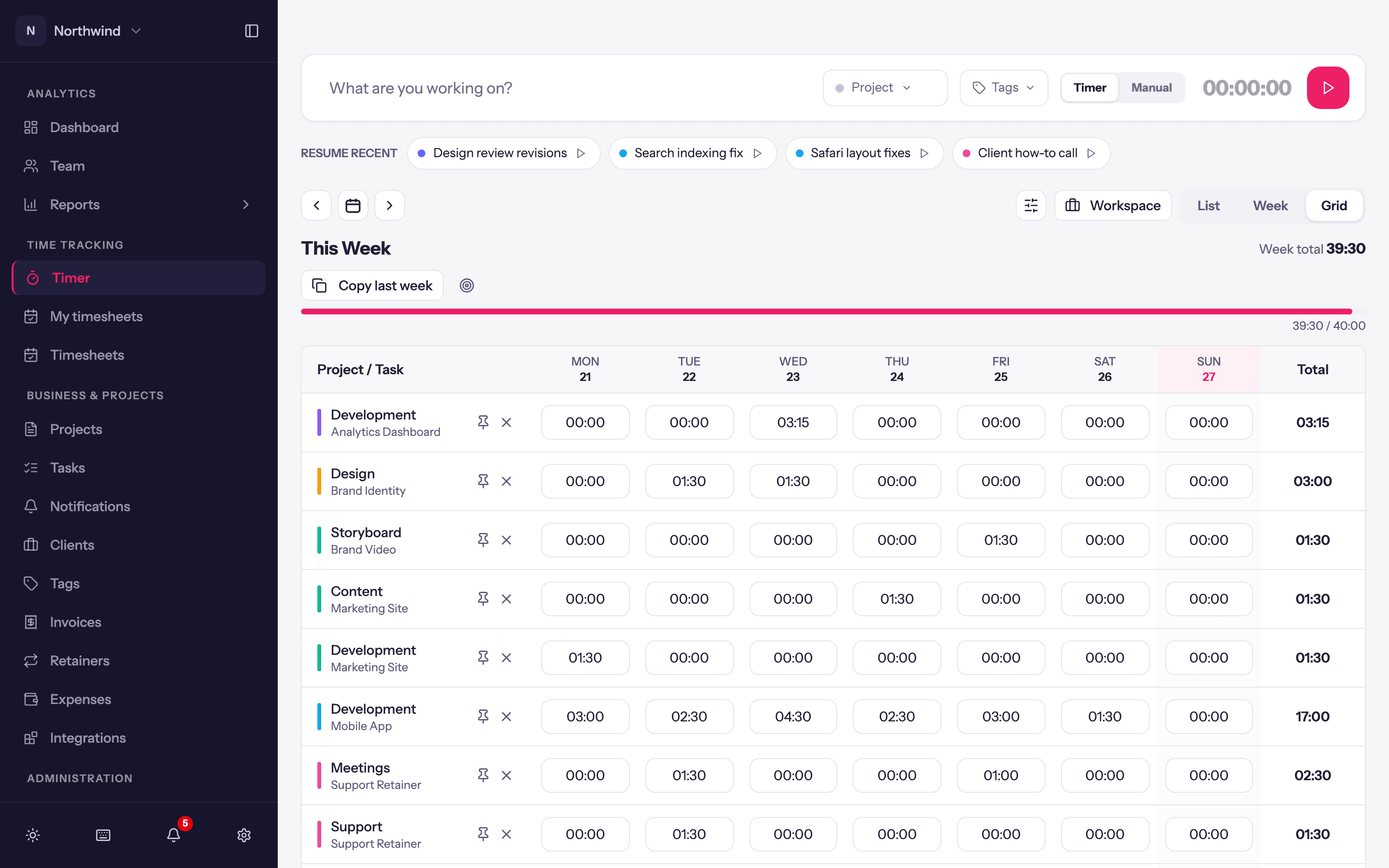Open the Retainers page
The width and height of the screenshot is (1389, 868).
pos(138,661)
